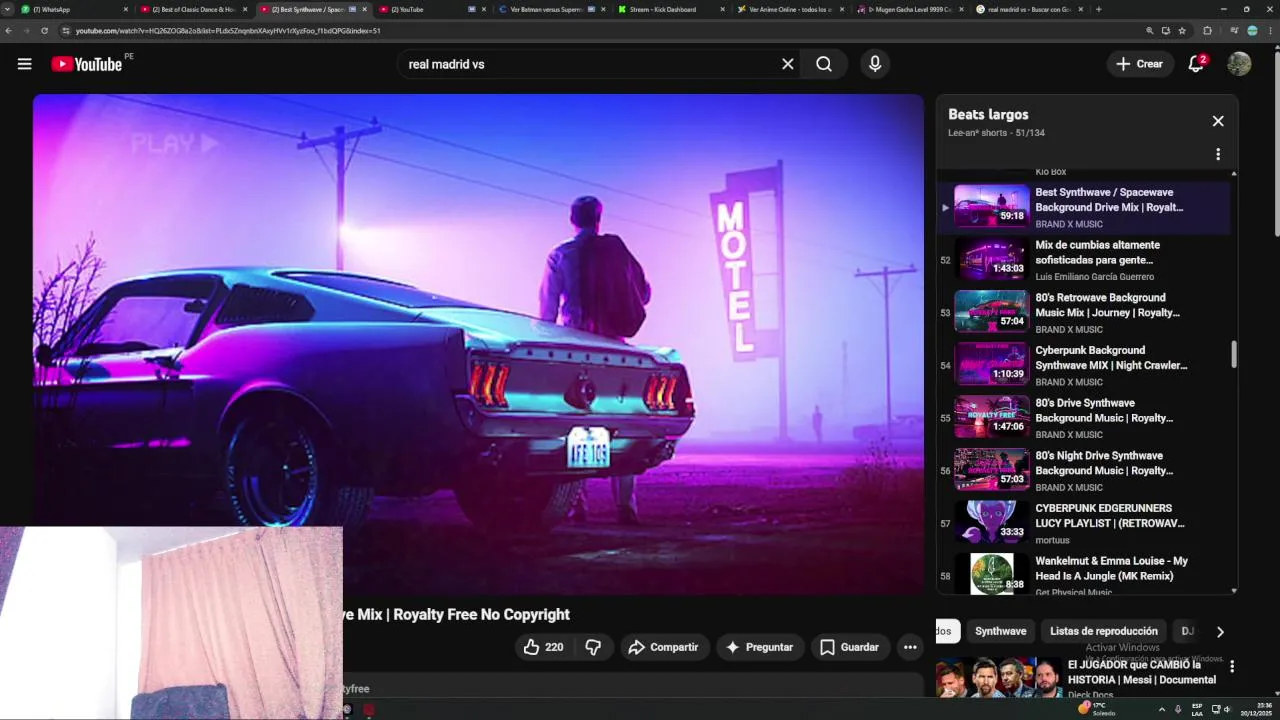Select the Synthwave filter chip
The height and width of the screenshot is (720, 1280).
pyautogui.click(x=1000, y=631)
